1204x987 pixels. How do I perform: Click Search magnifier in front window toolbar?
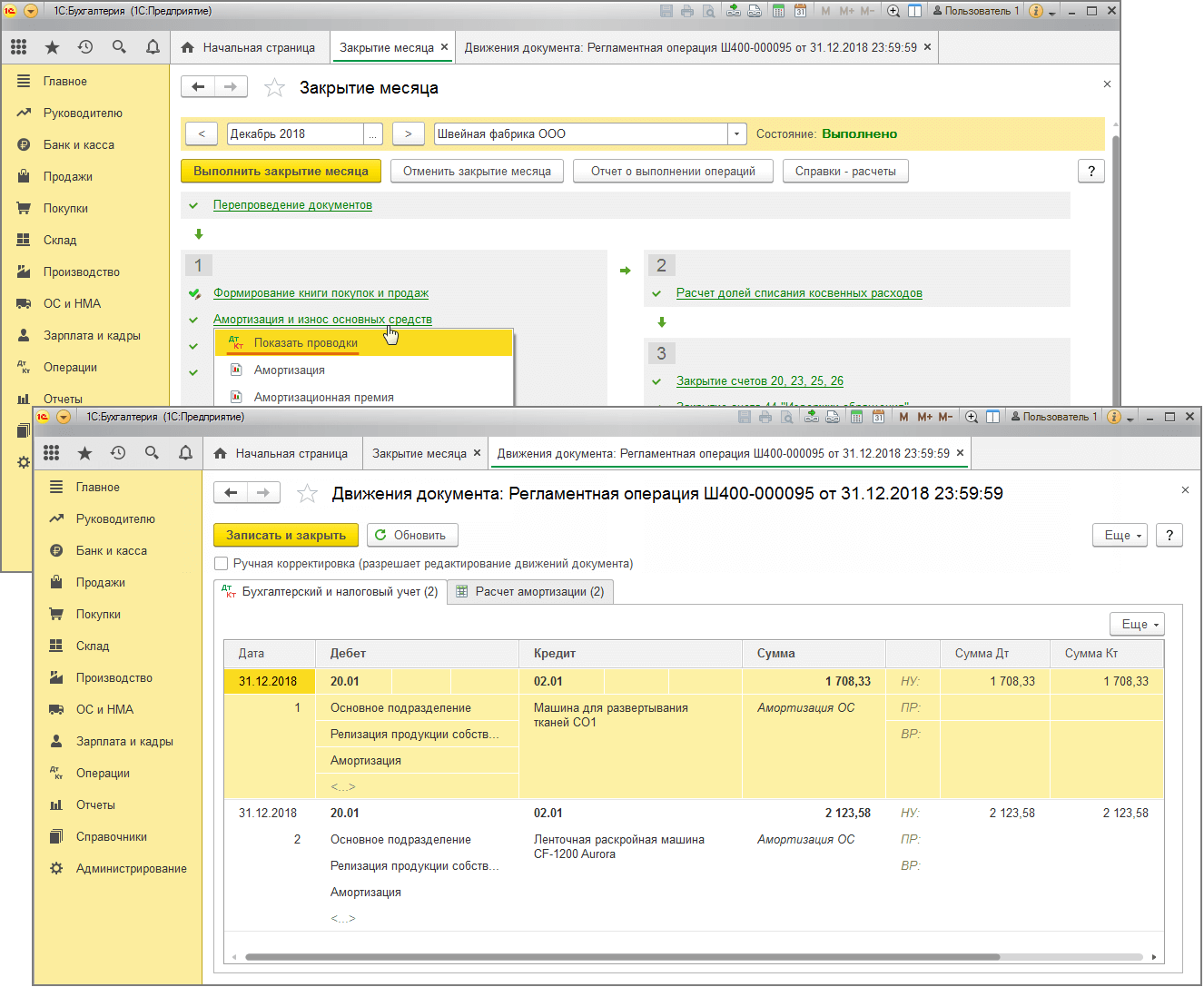pyautogui.click(x=152, y=453)
